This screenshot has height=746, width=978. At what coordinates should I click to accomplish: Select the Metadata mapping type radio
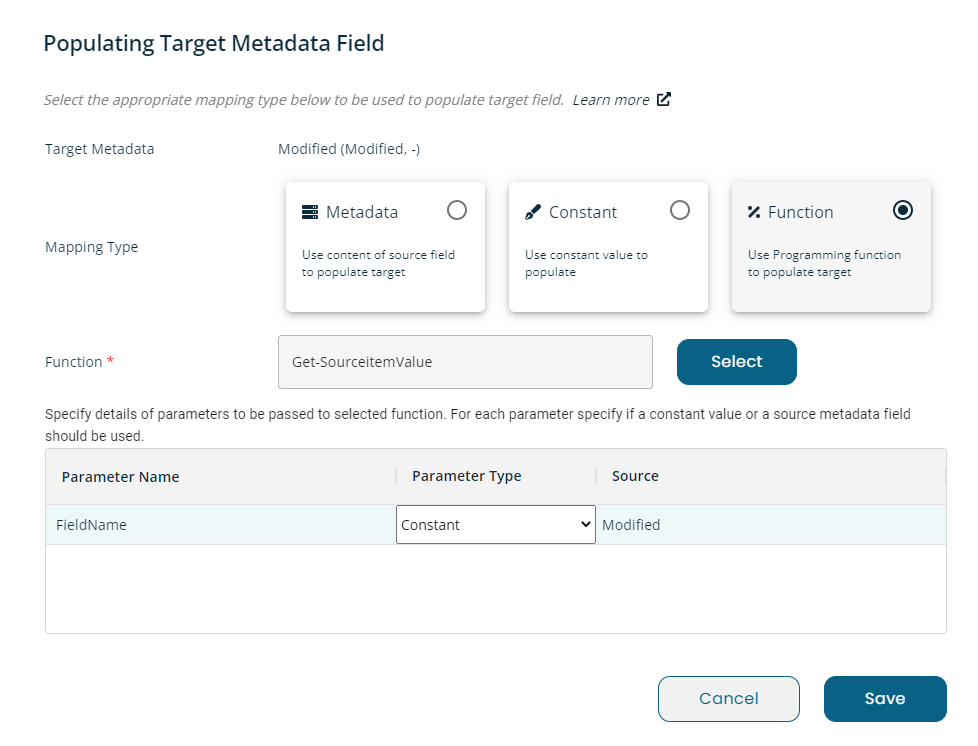[x=457, y=210]
